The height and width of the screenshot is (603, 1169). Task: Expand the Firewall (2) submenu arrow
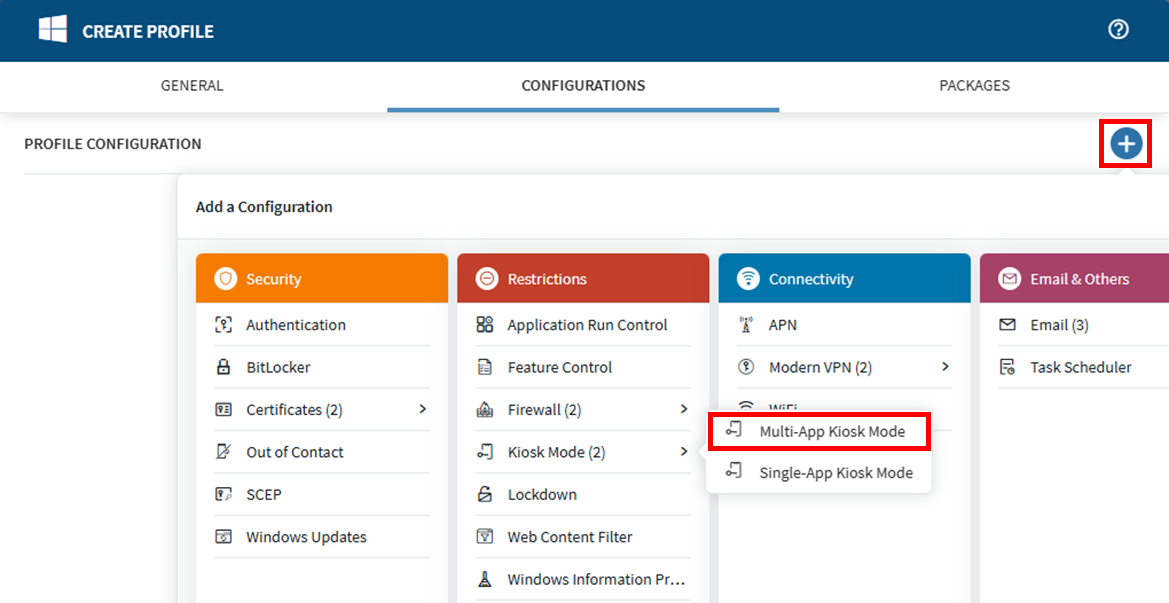point(684,409)
